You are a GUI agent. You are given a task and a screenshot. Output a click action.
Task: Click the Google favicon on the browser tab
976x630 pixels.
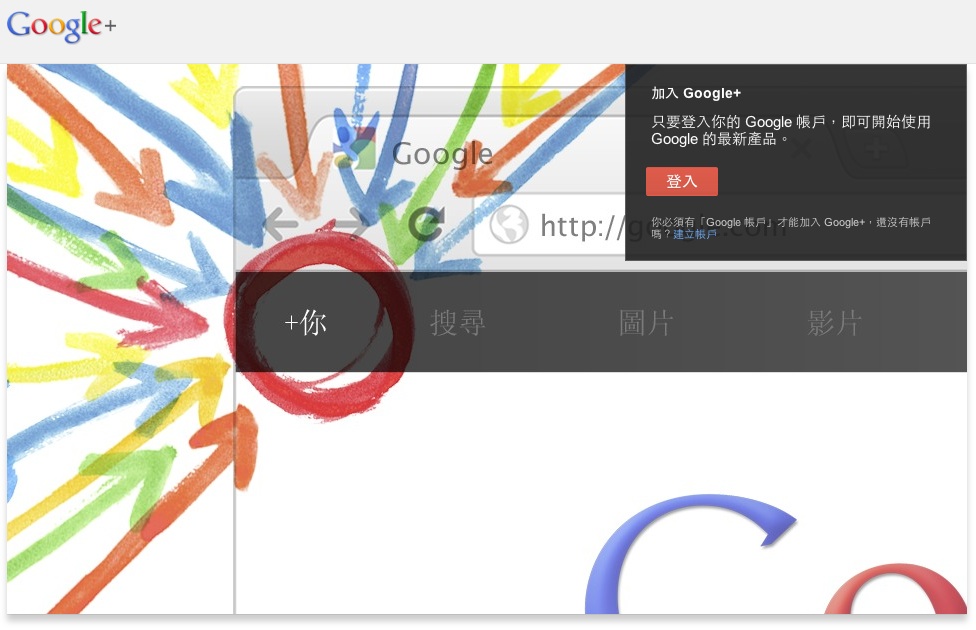(354, 149)
